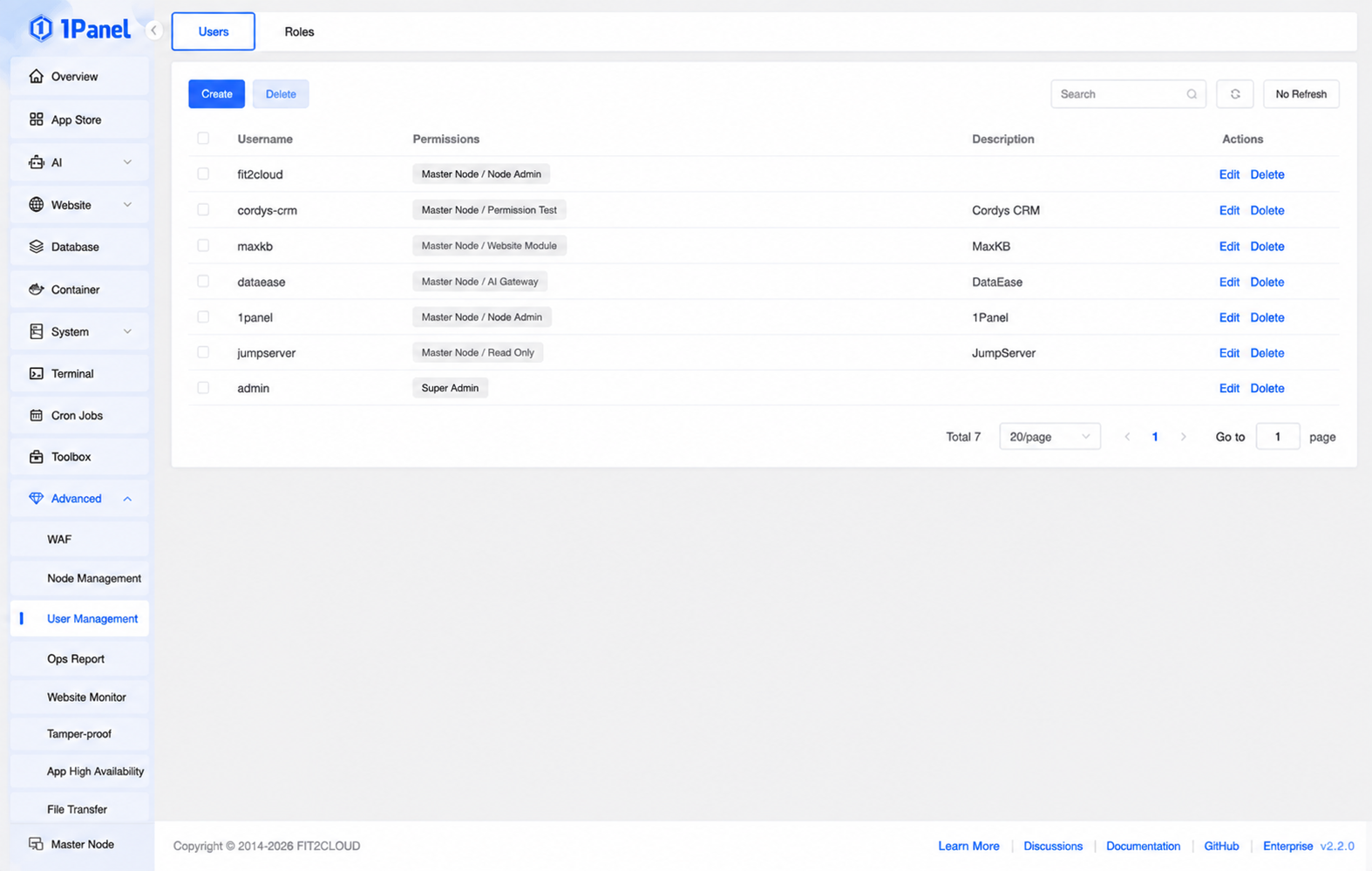Viewport: 1372px width, 871px height.
Task: Open WAF in the sidebar
Action: tap(79, 540)
